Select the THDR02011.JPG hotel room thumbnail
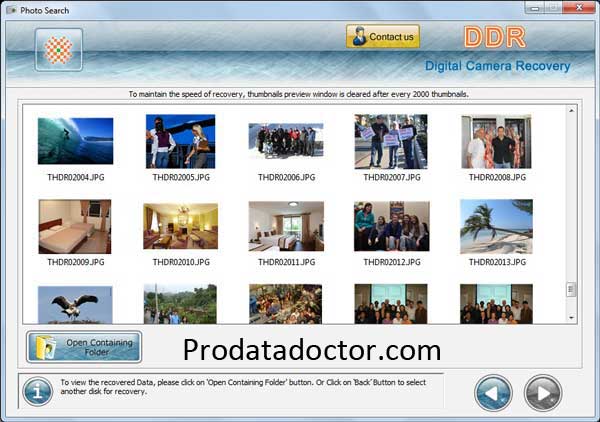This screenshot has height=422, width=600. point(286,226)
